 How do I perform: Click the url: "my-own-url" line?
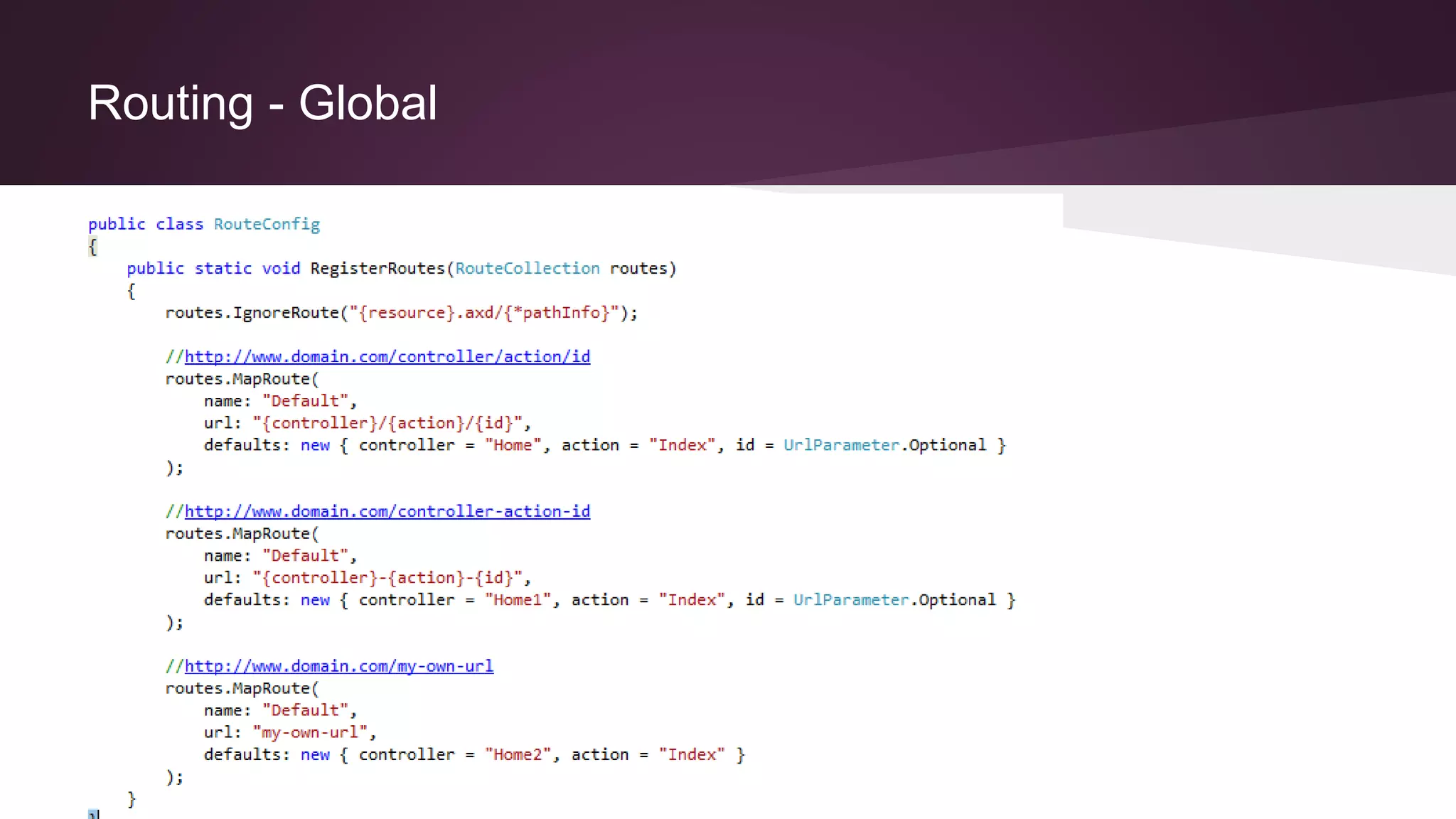pyautogui.click(x=290, y=733)
